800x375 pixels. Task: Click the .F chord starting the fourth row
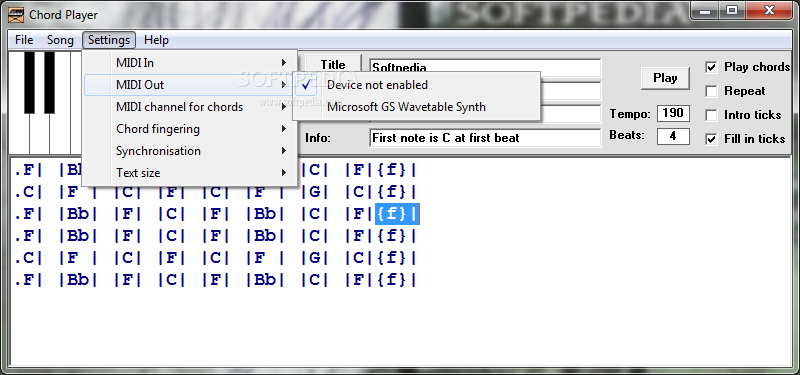click(24, 236)
